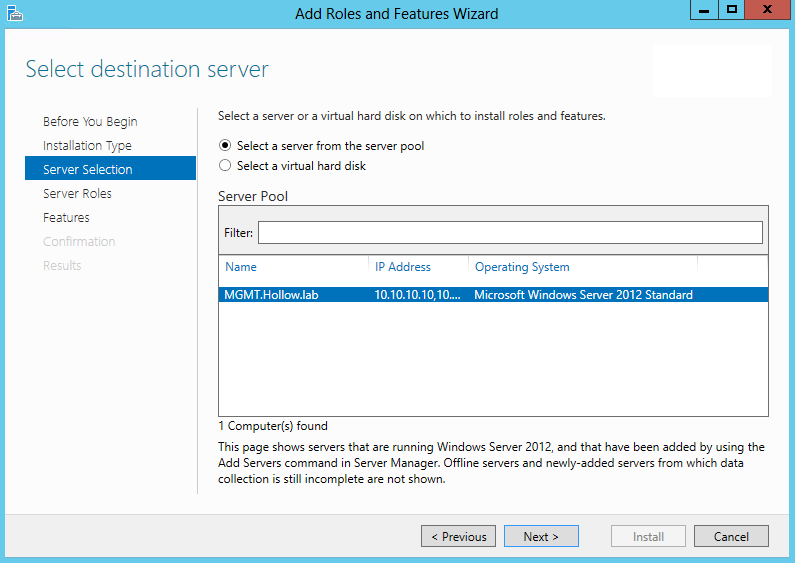Maximize the wizard window
795x563 pixels.
pos(732,10)
